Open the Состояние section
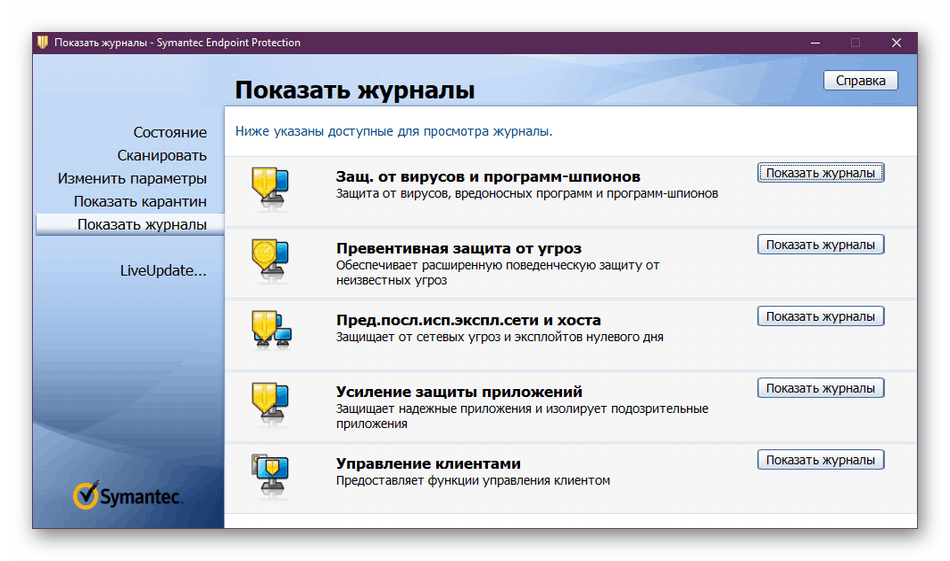The height and width of the screenshot is (561, 950). click(170, 132)
